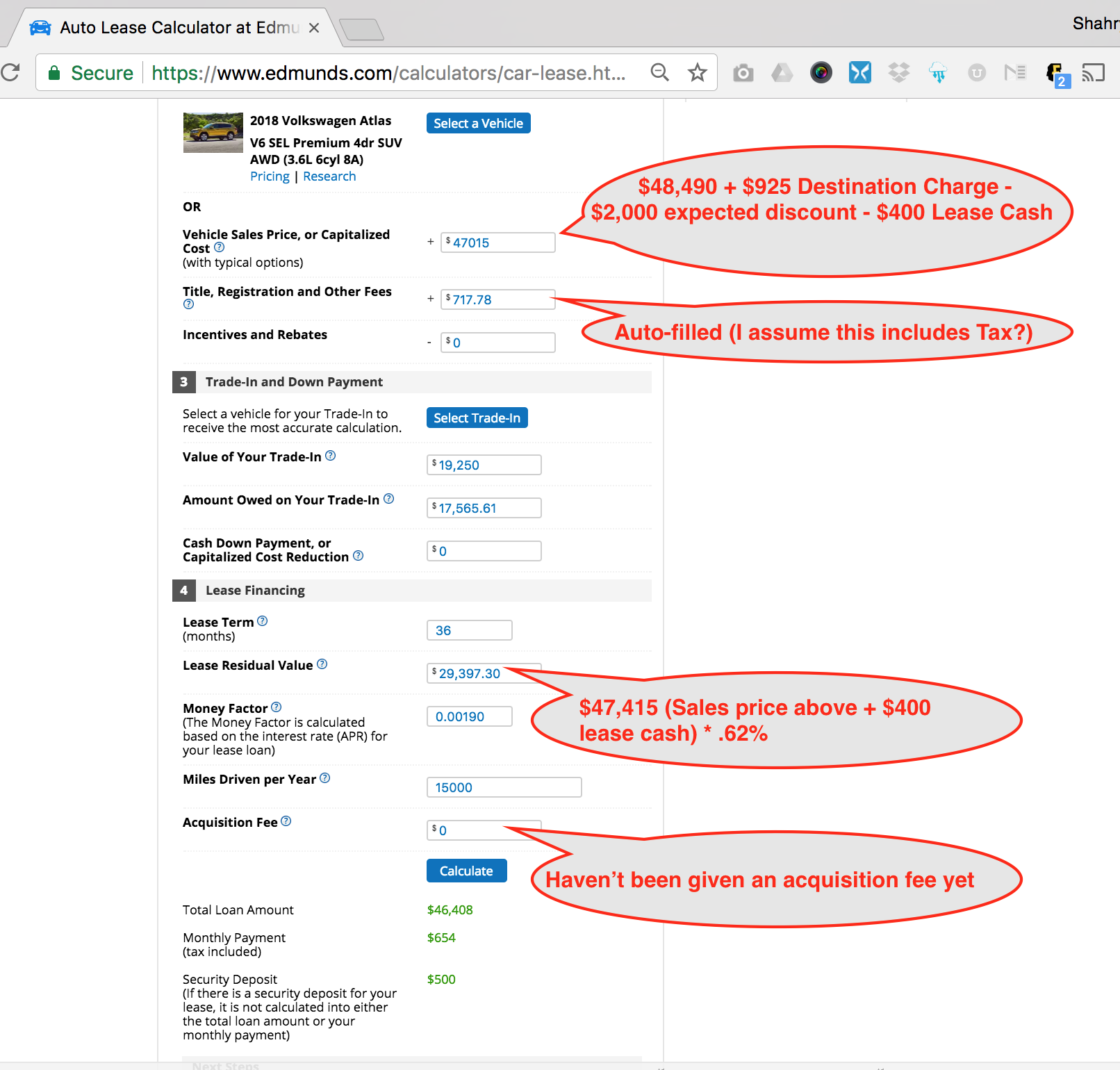Open the cloud download extension icon
The width and height of the screenshot is (1120, 1070).
point(937,72)
